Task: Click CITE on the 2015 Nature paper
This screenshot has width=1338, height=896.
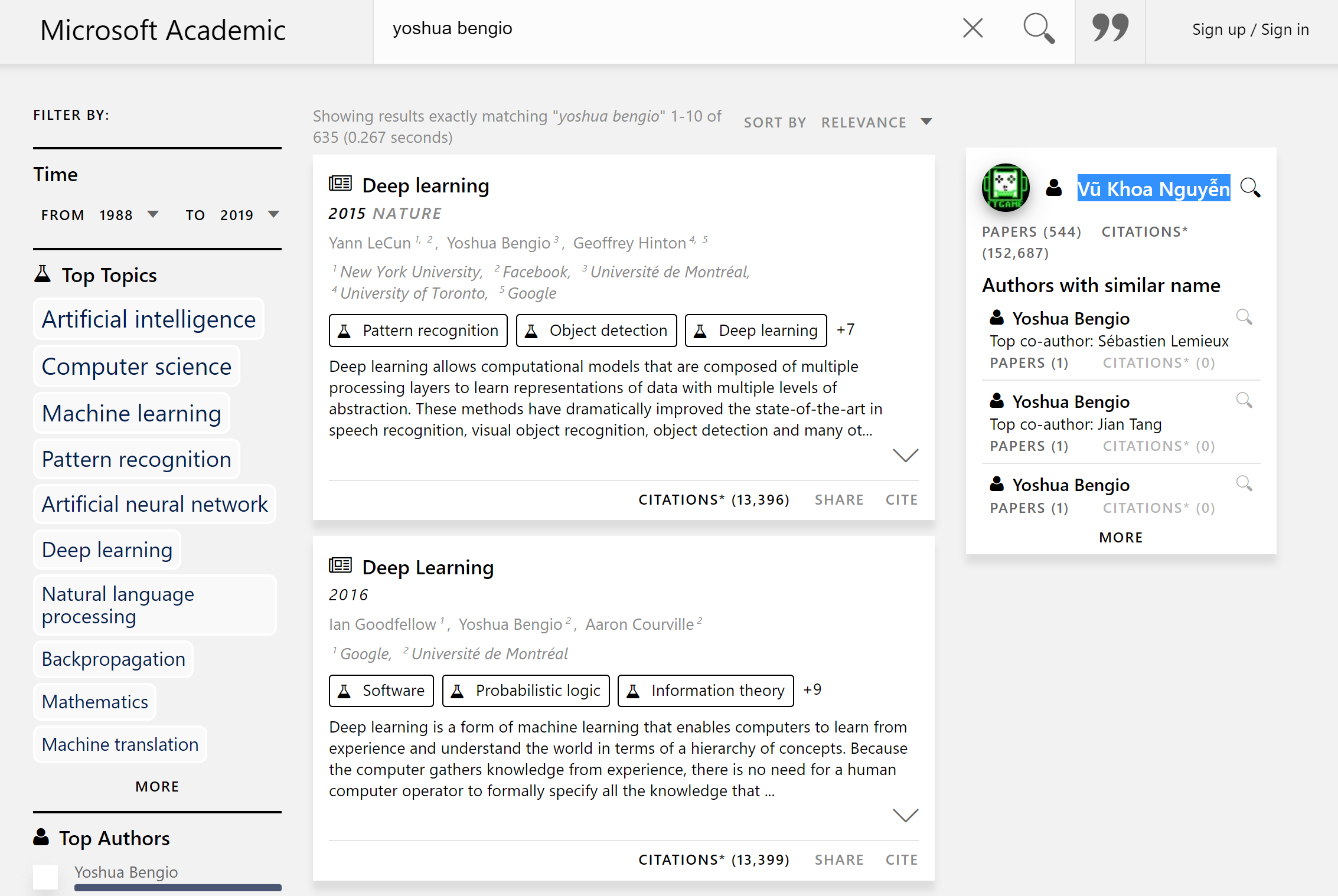Action: [x=902, y=499]
